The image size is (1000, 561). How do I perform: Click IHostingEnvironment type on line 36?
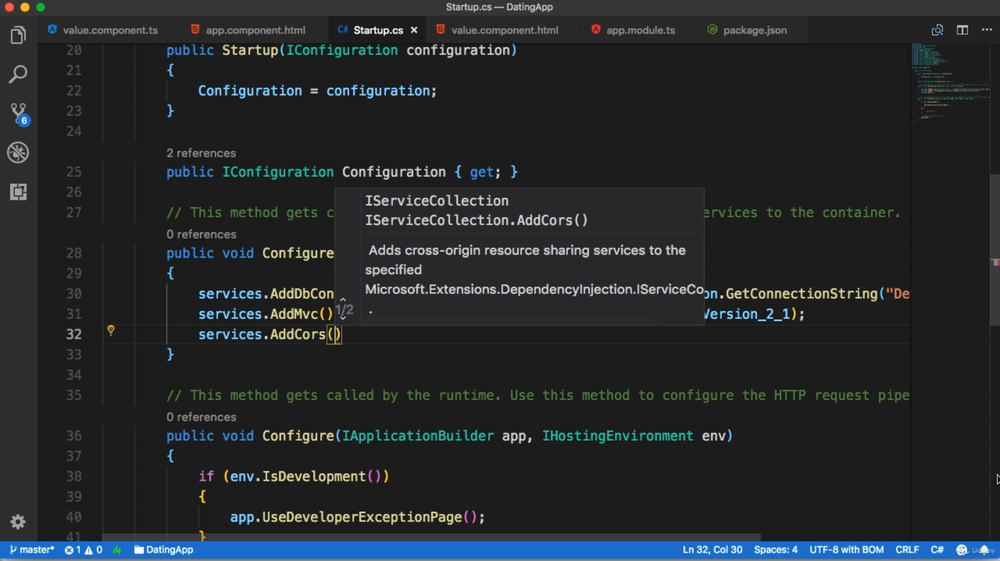[617, 436]
